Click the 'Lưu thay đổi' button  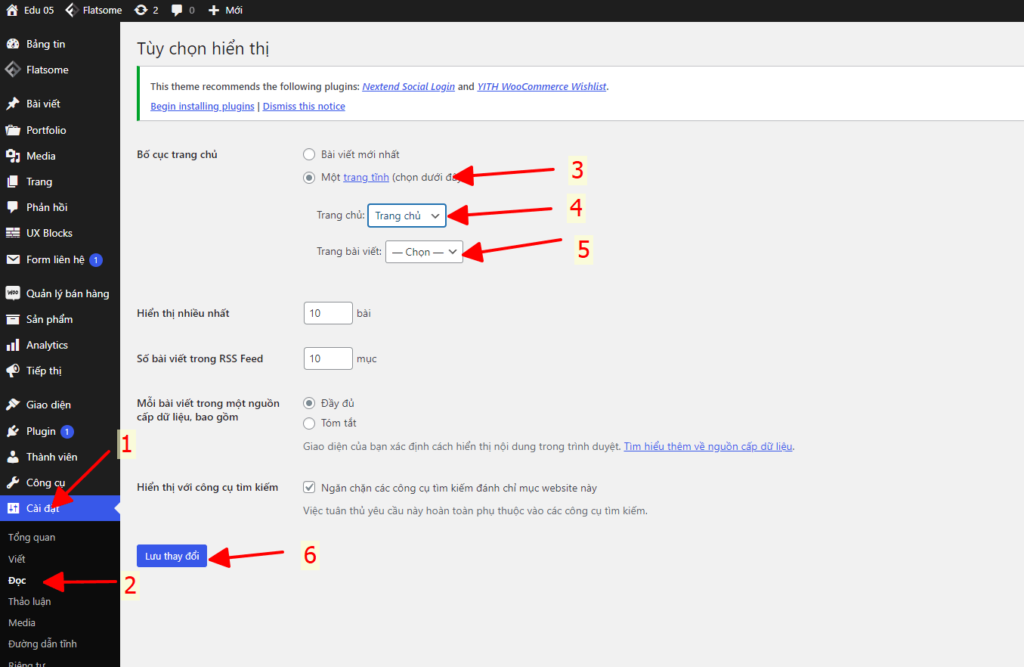(x=172, y=555)
